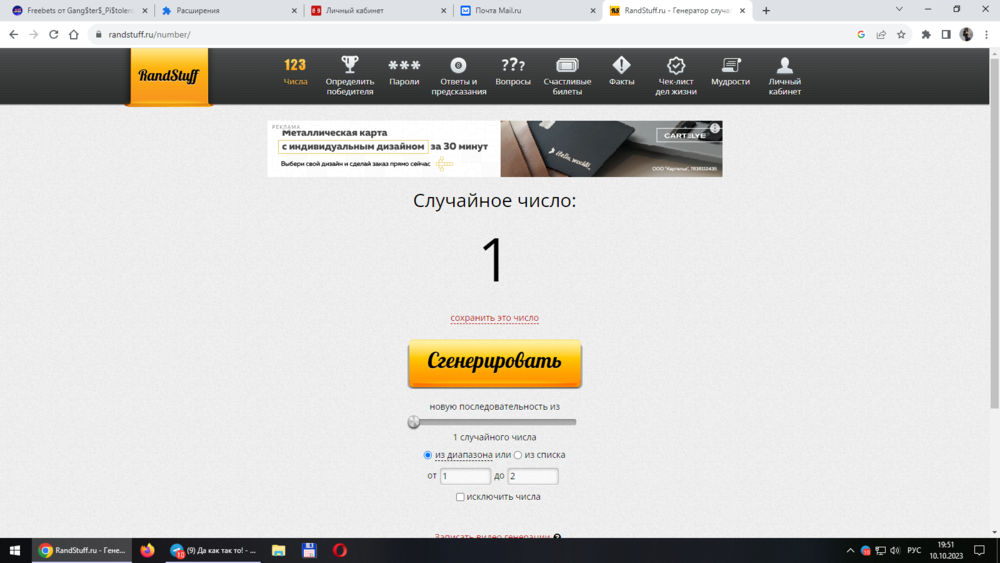Open the Windows Start menu
1000x563 pixels.
click(15, 550)
